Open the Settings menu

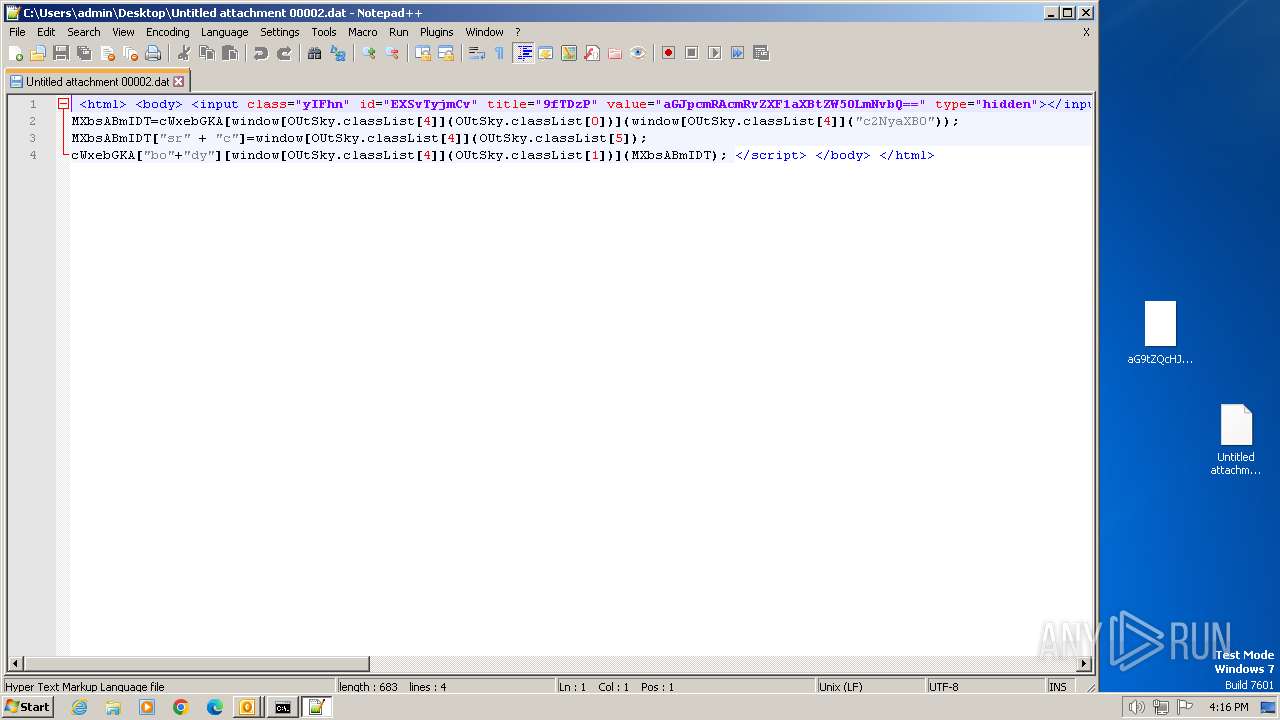point(280,32)
